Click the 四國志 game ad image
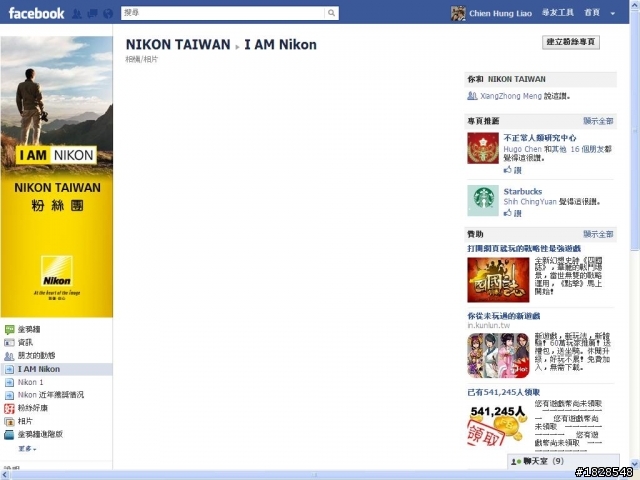 (x=498, y=280)
